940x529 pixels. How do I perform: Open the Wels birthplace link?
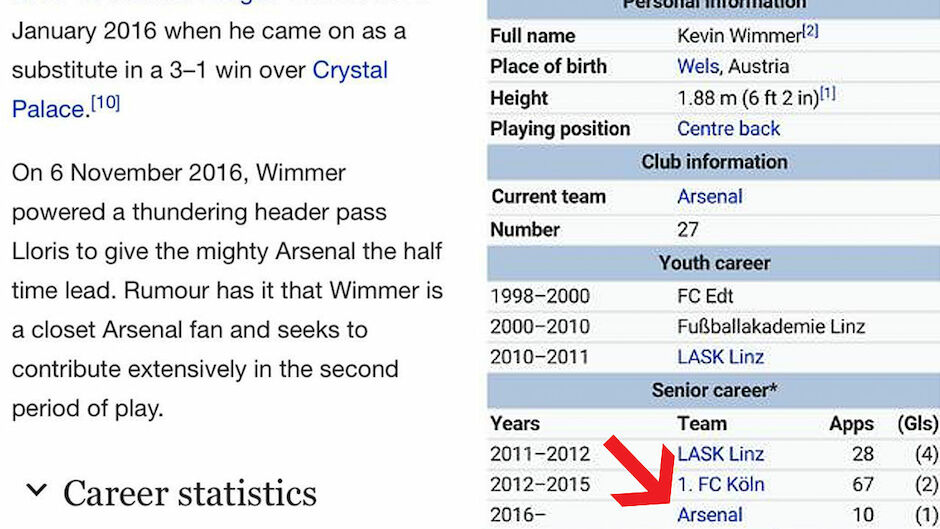tap(698, 66)
